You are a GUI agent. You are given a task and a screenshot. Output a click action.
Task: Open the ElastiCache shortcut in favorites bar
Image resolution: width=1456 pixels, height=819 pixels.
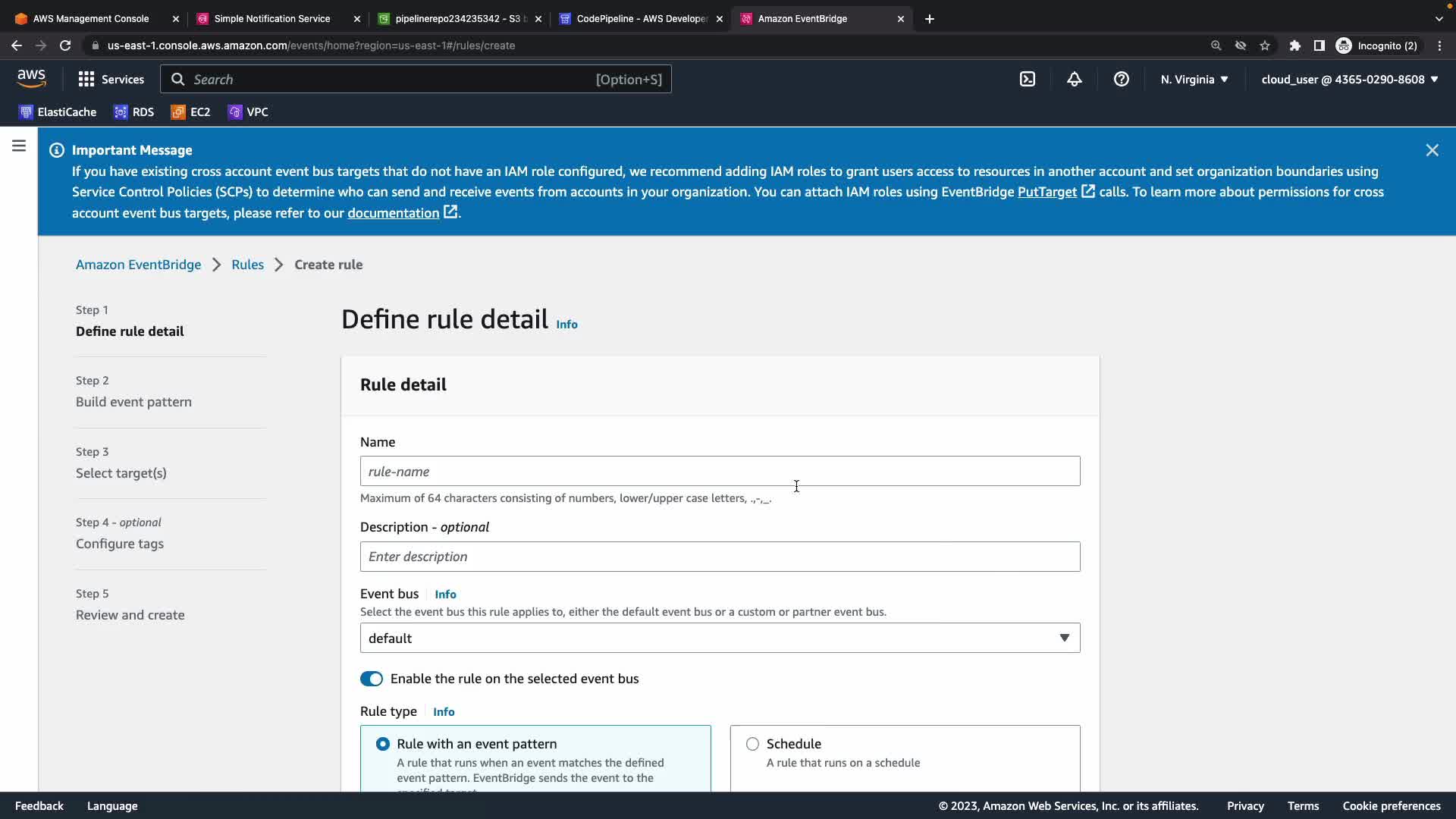58,112
